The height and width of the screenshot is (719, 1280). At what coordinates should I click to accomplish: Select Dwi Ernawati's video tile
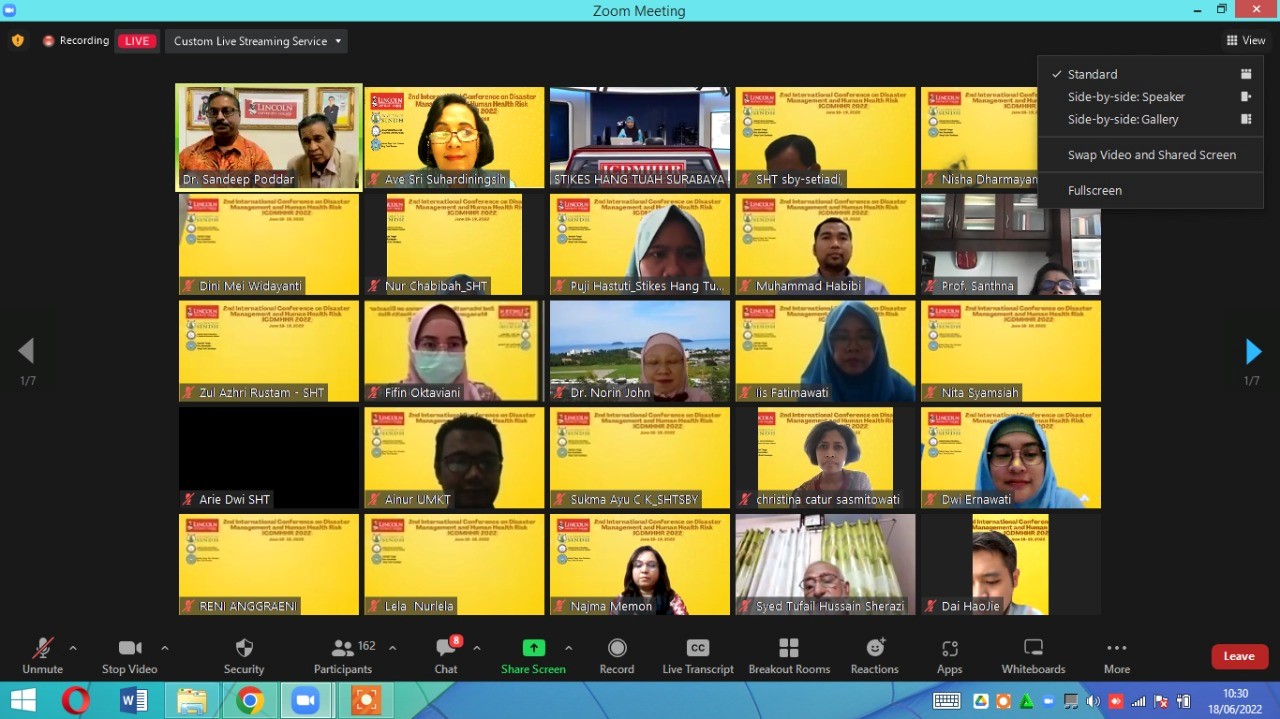[1011, 458]
